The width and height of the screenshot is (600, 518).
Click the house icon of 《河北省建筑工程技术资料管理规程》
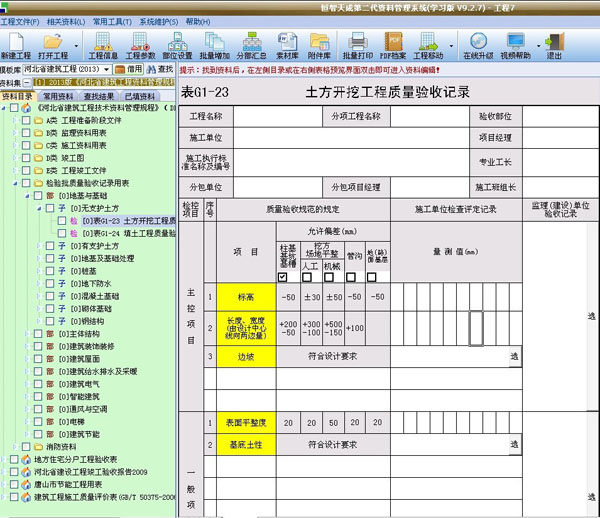click(x=26, y=108)
